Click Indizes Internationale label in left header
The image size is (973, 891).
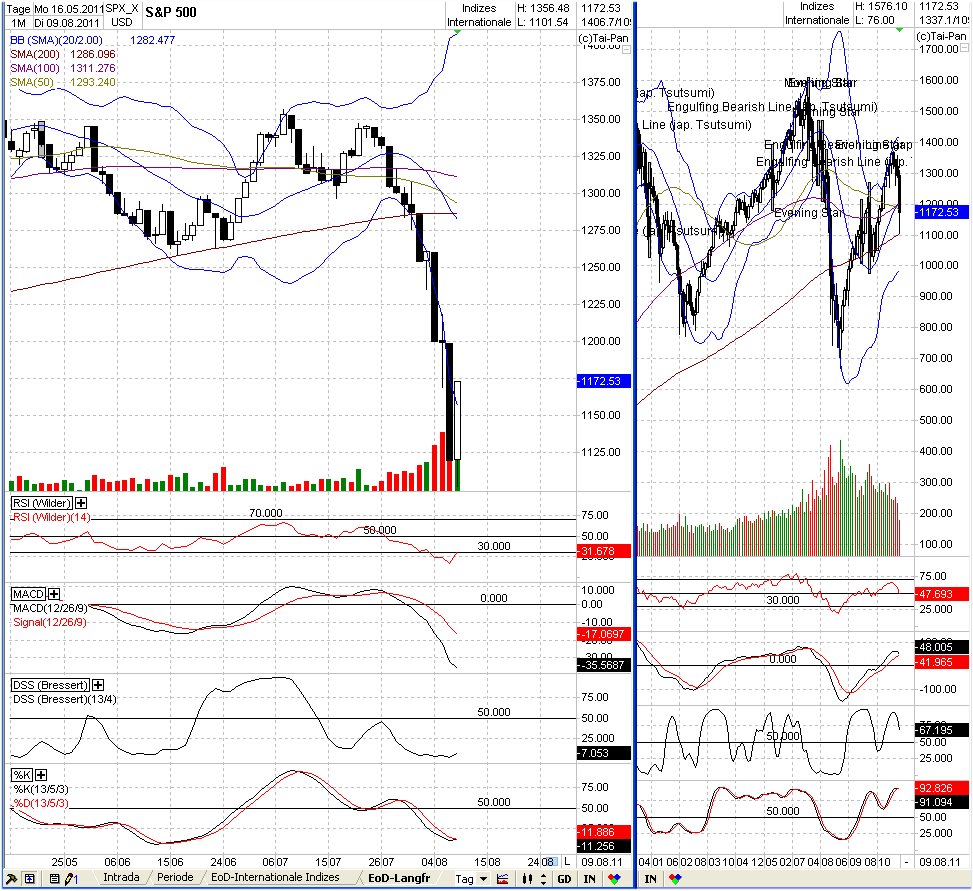pyautogui.click(x=479, y=15)
